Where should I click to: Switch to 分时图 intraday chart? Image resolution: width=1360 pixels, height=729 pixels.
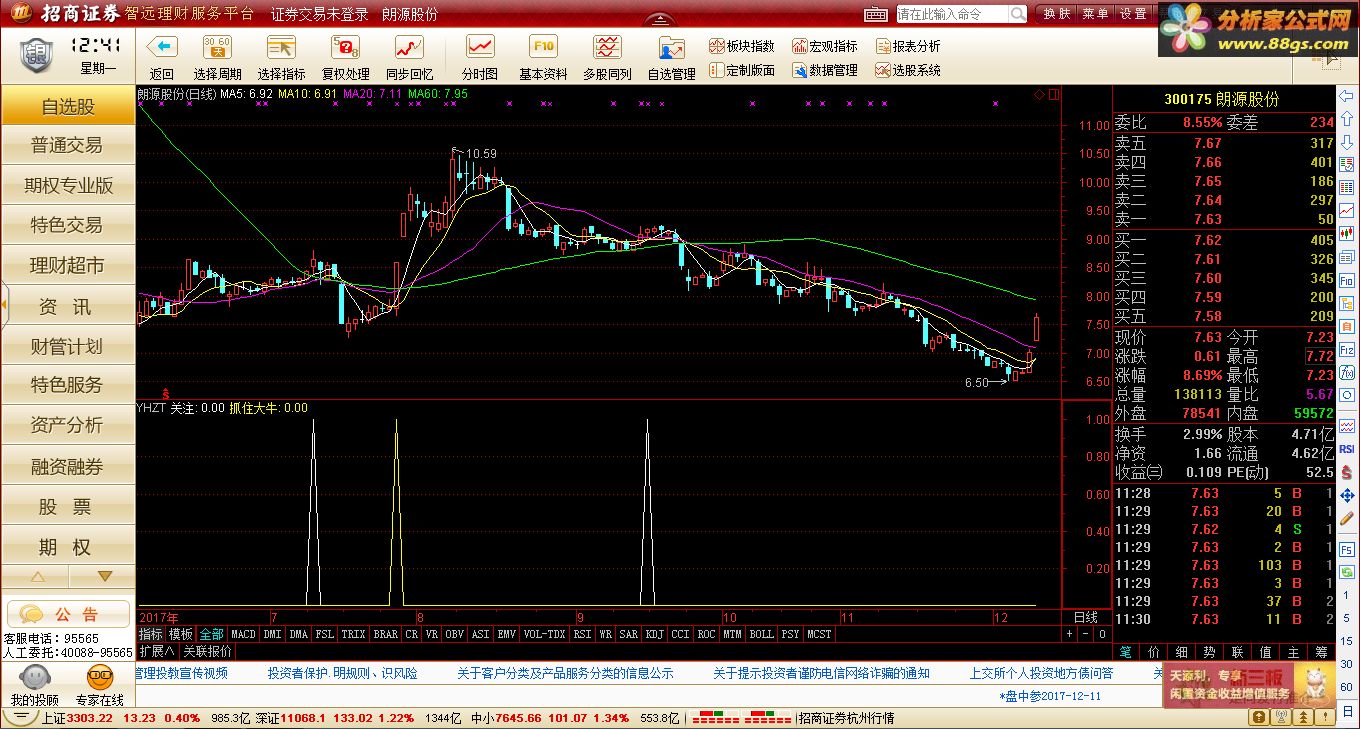coord(480,59)
